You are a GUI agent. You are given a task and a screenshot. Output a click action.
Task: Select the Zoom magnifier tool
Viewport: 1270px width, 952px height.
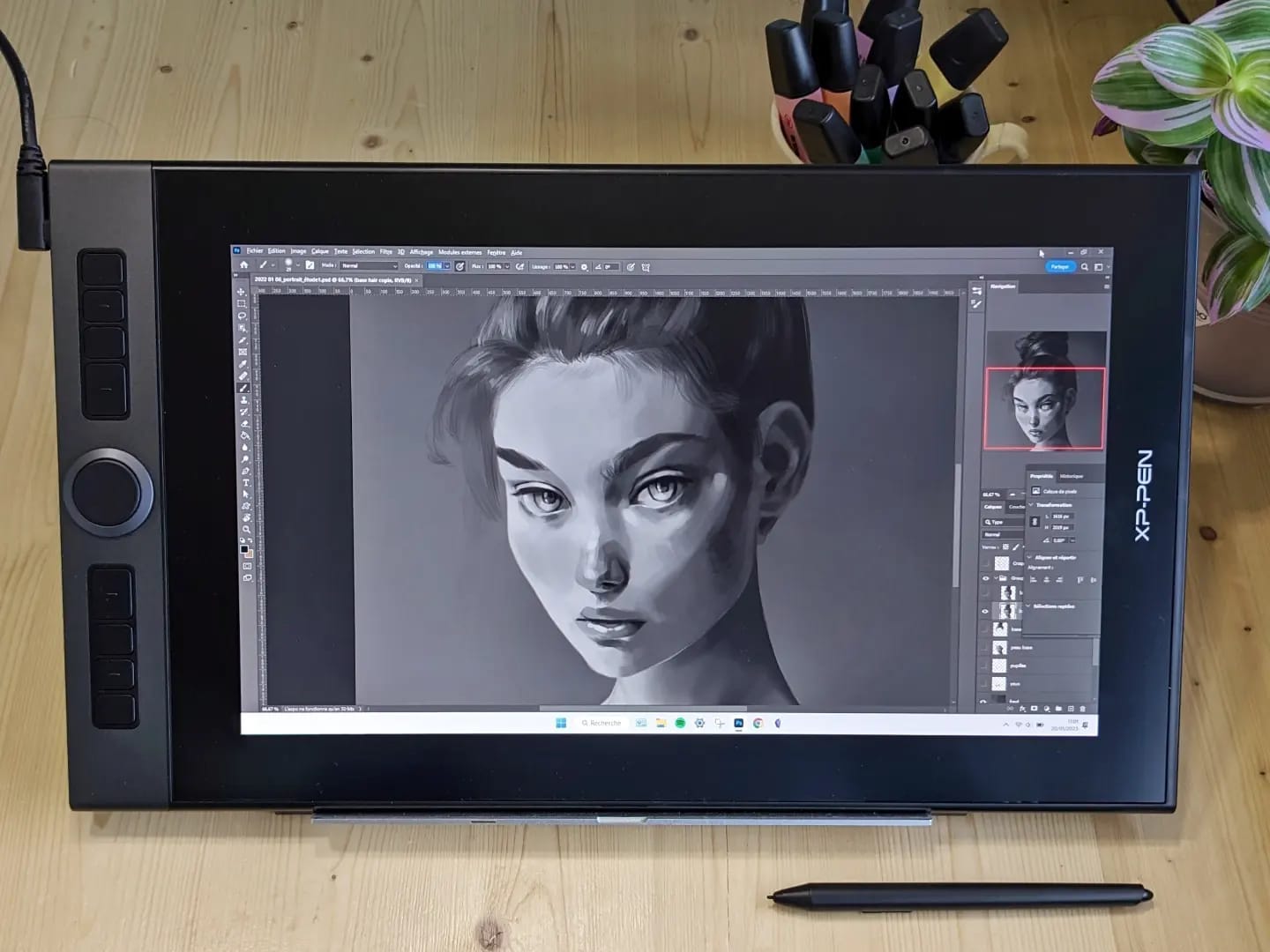(246, 530)
